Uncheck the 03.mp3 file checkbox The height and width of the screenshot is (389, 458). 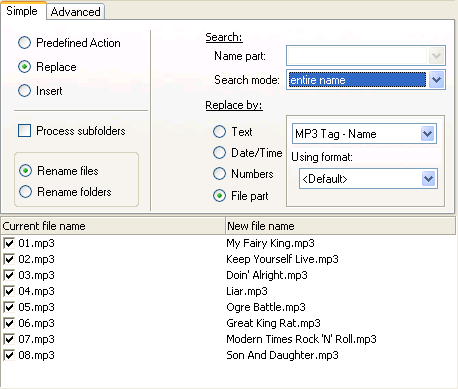[x=9, y=275]
